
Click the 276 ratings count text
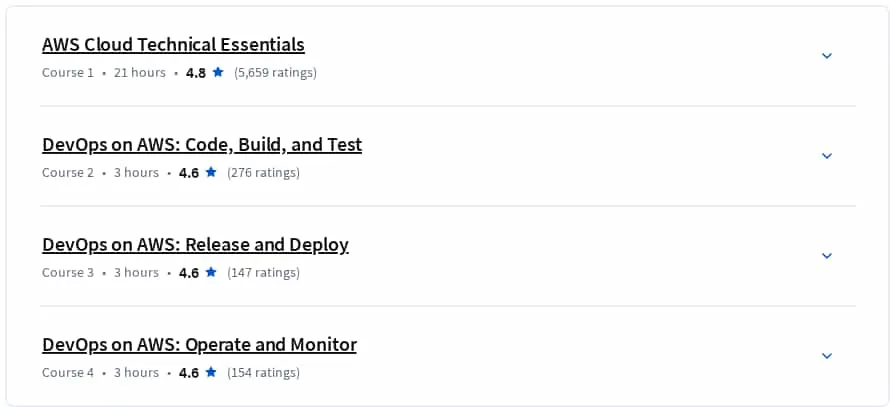tap(263, 173)
